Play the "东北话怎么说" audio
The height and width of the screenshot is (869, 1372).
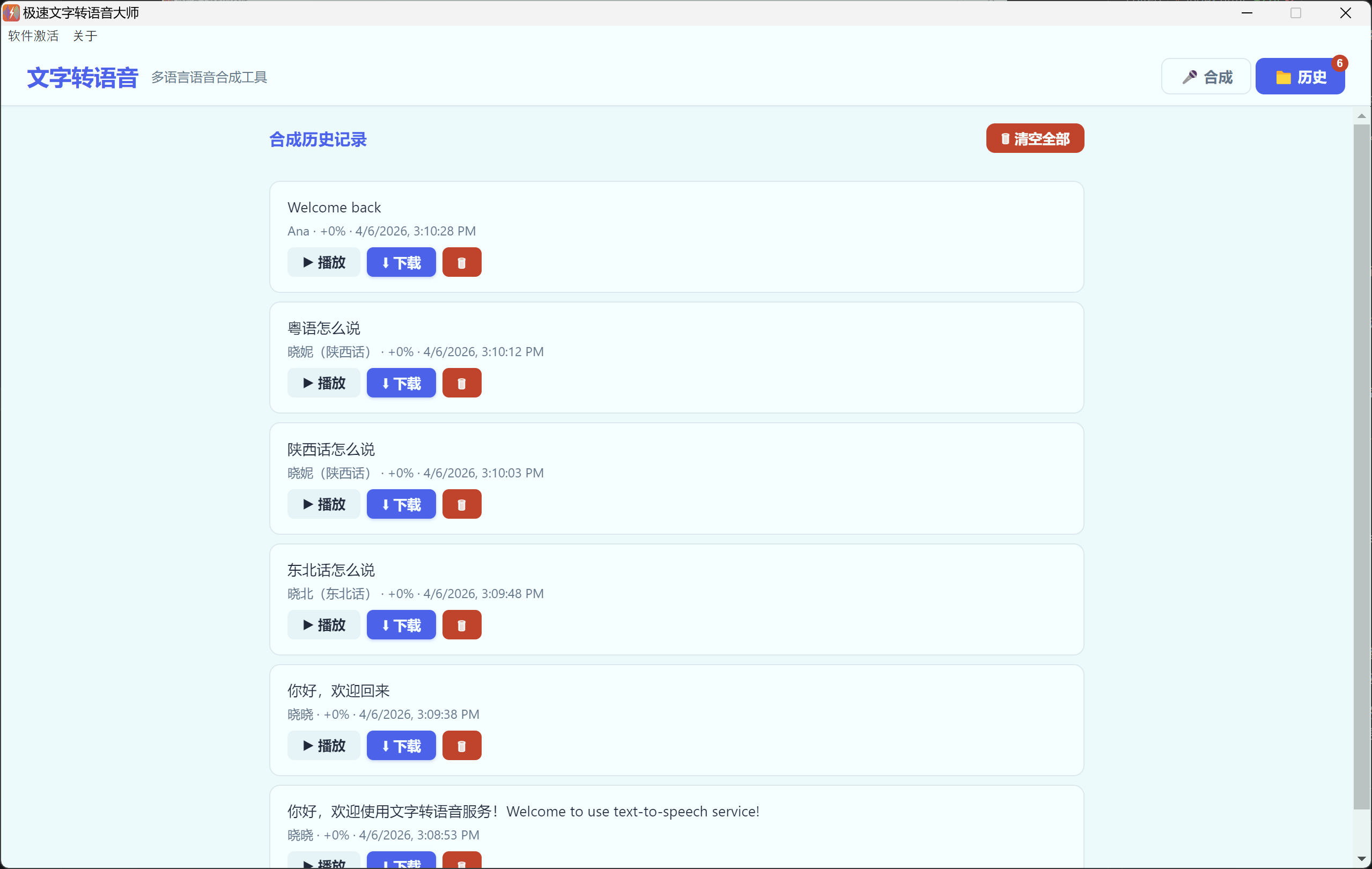(x=323, y=624)
